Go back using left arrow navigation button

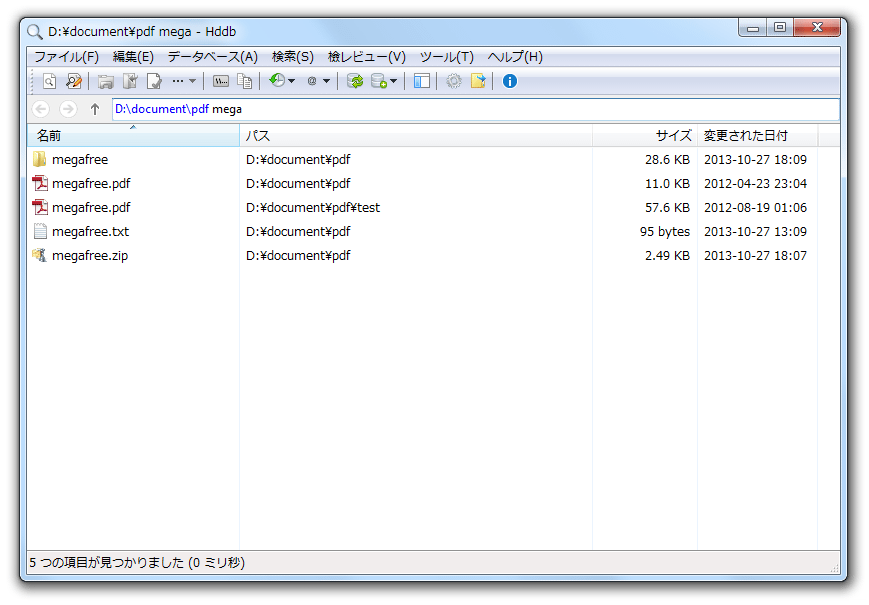point(40,109)
